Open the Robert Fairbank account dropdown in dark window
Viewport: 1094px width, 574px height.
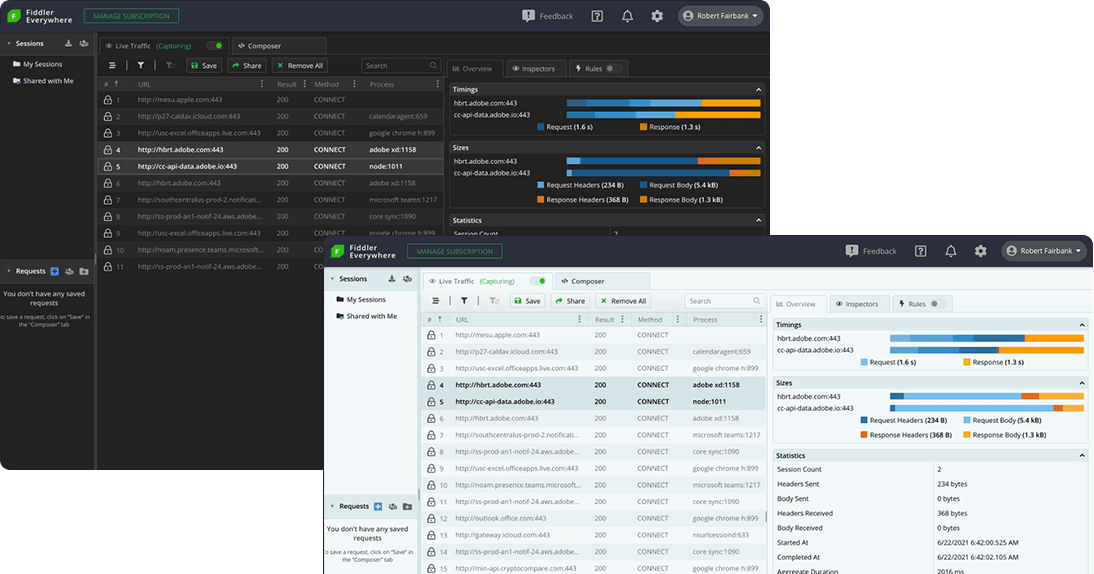pos(720,15)
